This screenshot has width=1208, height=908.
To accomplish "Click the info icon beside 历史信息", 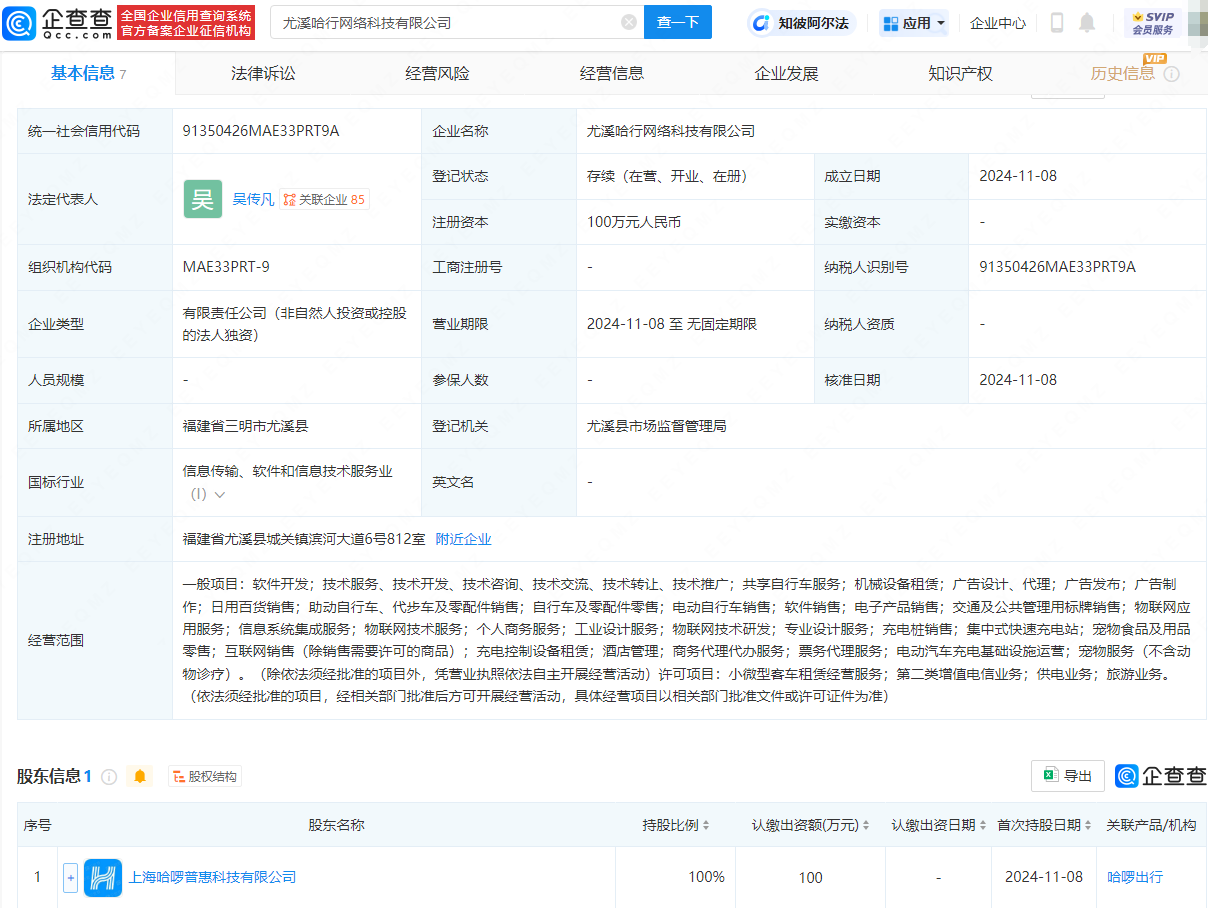I will tap(1172, 74).
